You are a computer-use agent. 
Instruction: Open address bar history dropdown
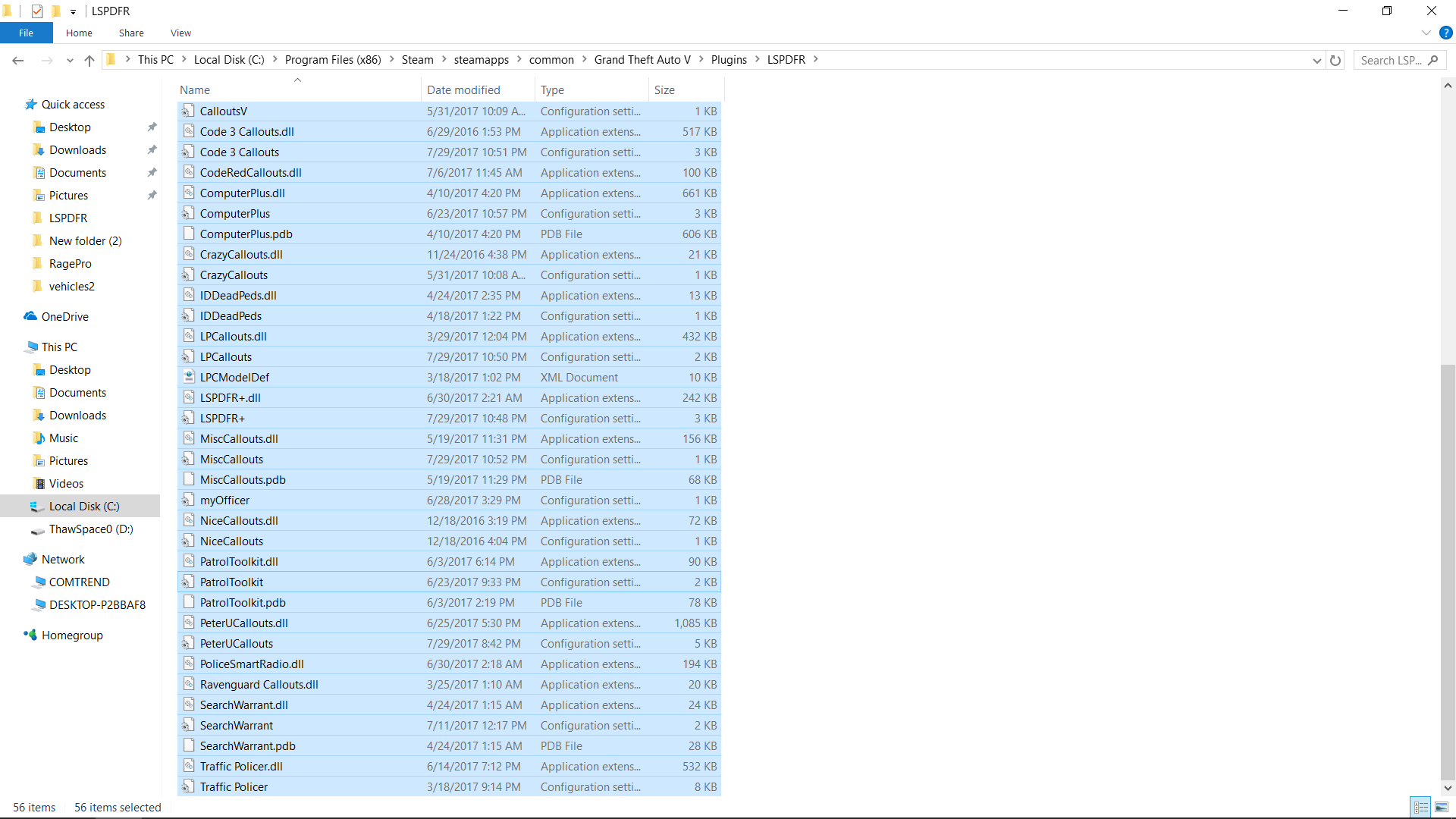coord(1317,60)
